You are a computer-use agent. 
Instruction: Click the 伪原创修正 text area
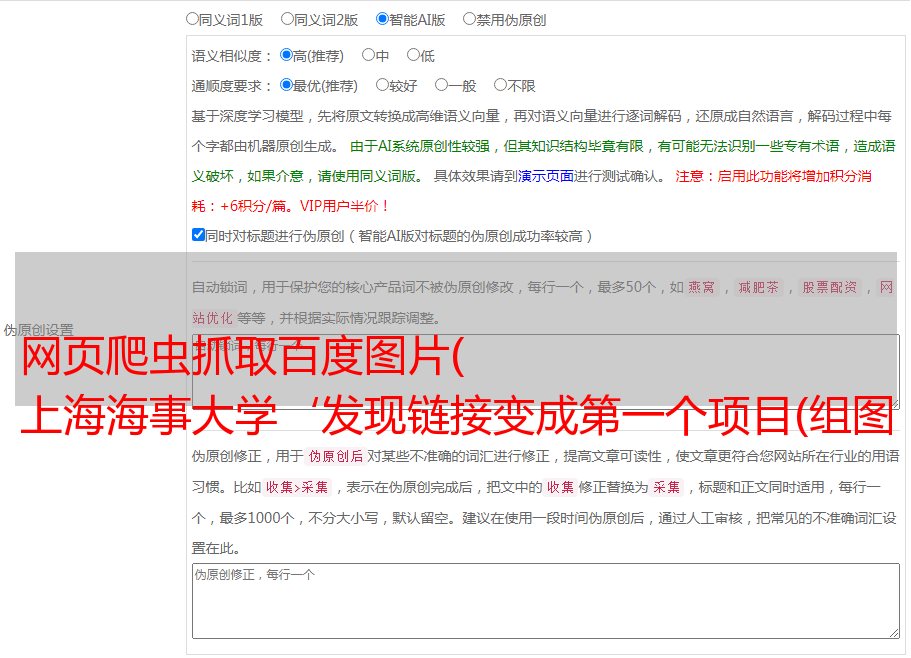click(545, 600)
